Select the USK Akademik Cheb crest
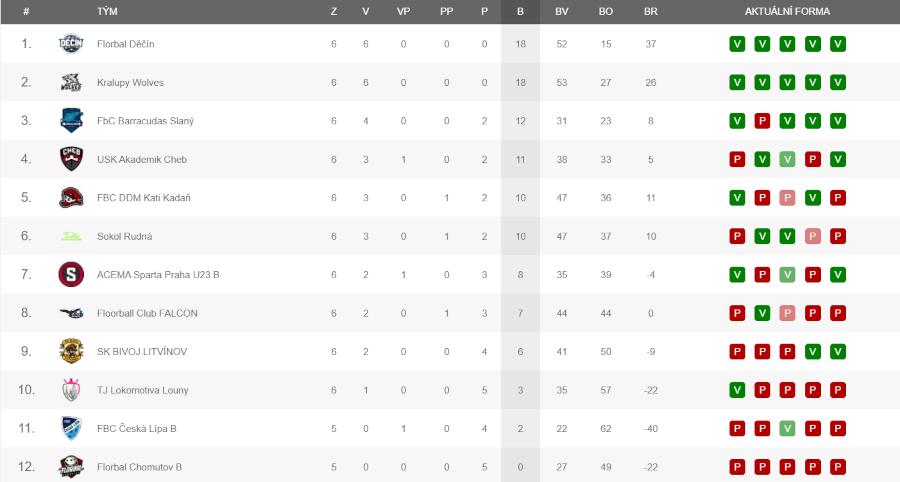Screen dimensions: 900x482 click(x=71, y=159)
